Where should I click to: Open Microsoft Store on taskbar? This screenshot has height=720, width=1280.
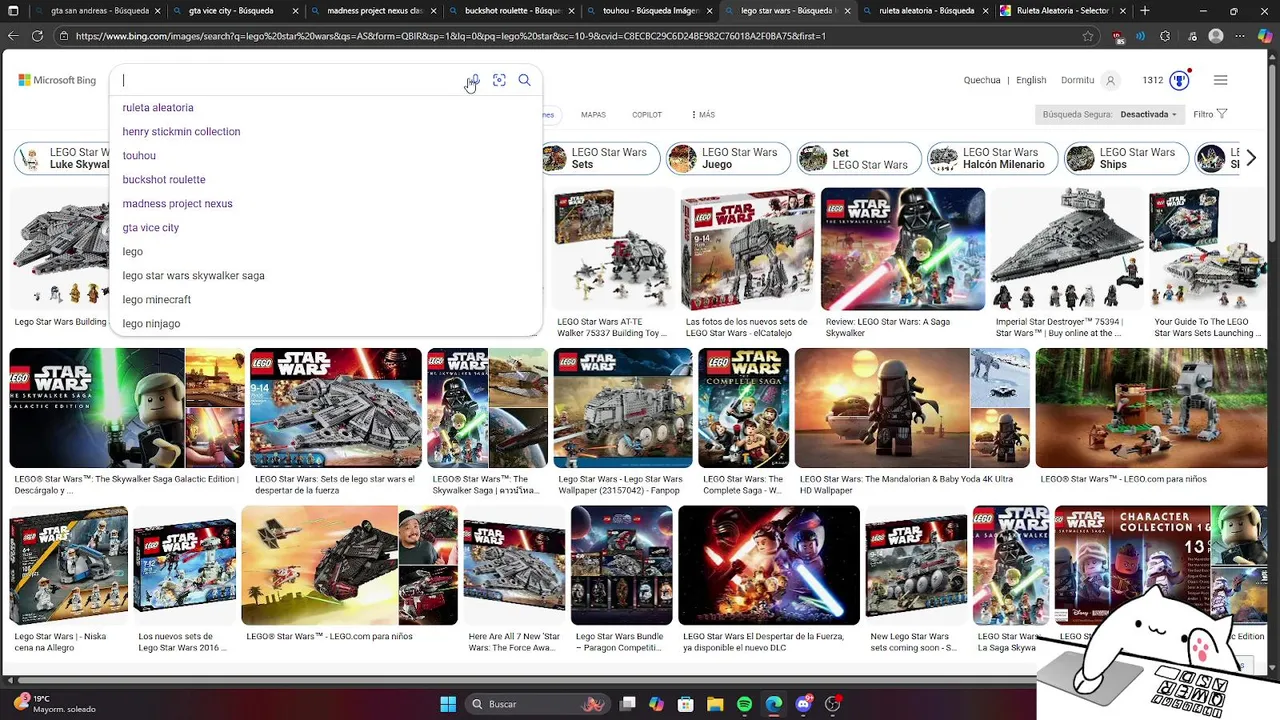coord(686,704)
